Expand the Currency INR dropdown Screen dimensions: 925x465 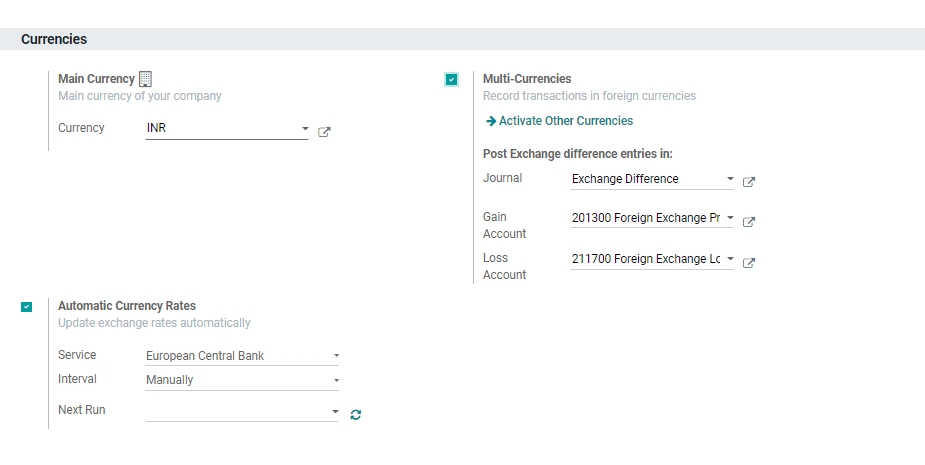click(x=304, y=129)
